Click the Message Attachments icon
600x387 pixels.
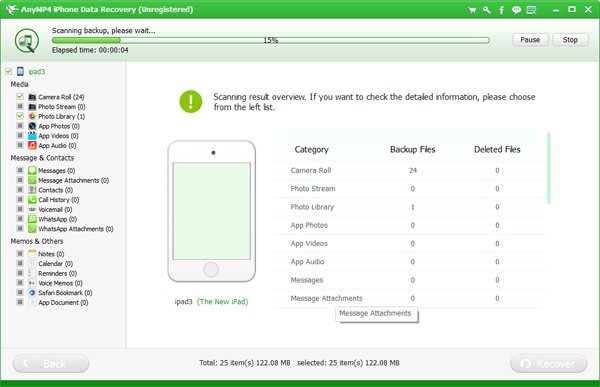point(32,180)
